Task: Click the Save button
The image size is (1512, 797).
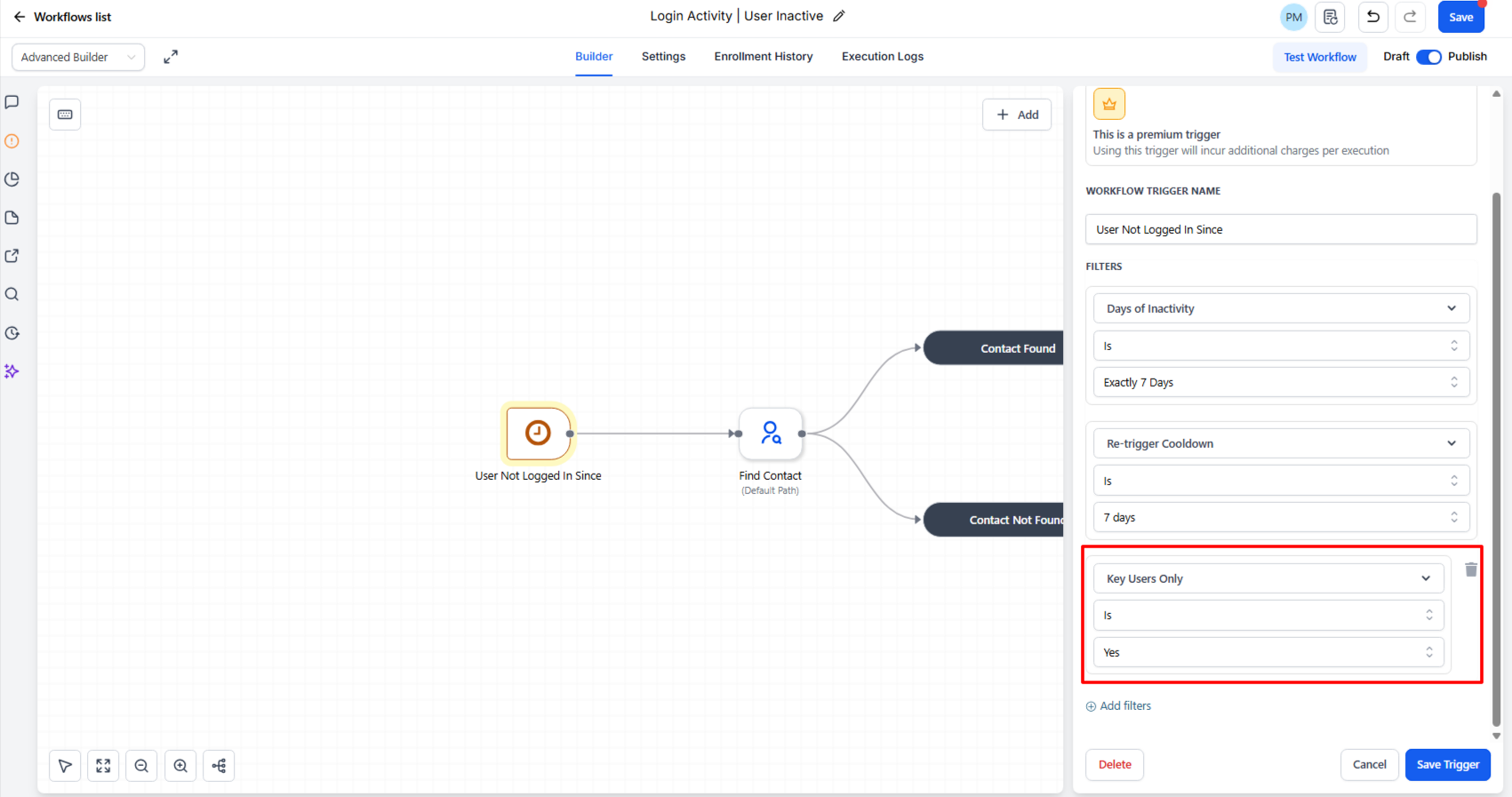Action: pos(1460,17)
